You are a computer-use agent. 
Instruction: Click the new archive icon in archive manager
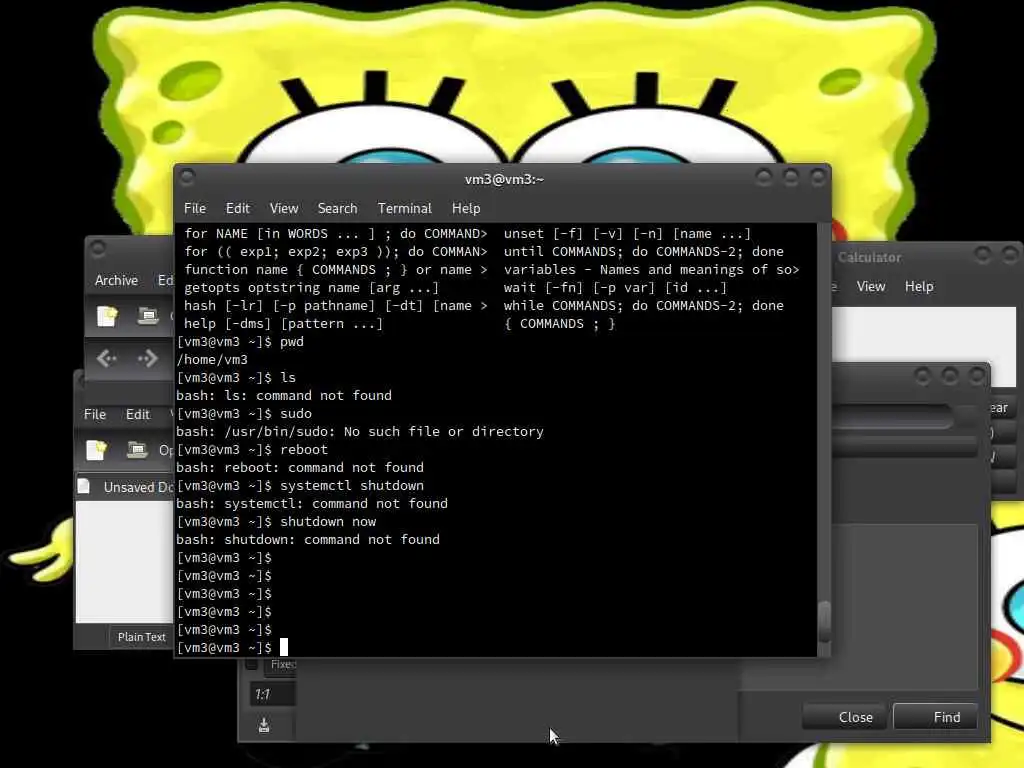(x=107, y=316)
